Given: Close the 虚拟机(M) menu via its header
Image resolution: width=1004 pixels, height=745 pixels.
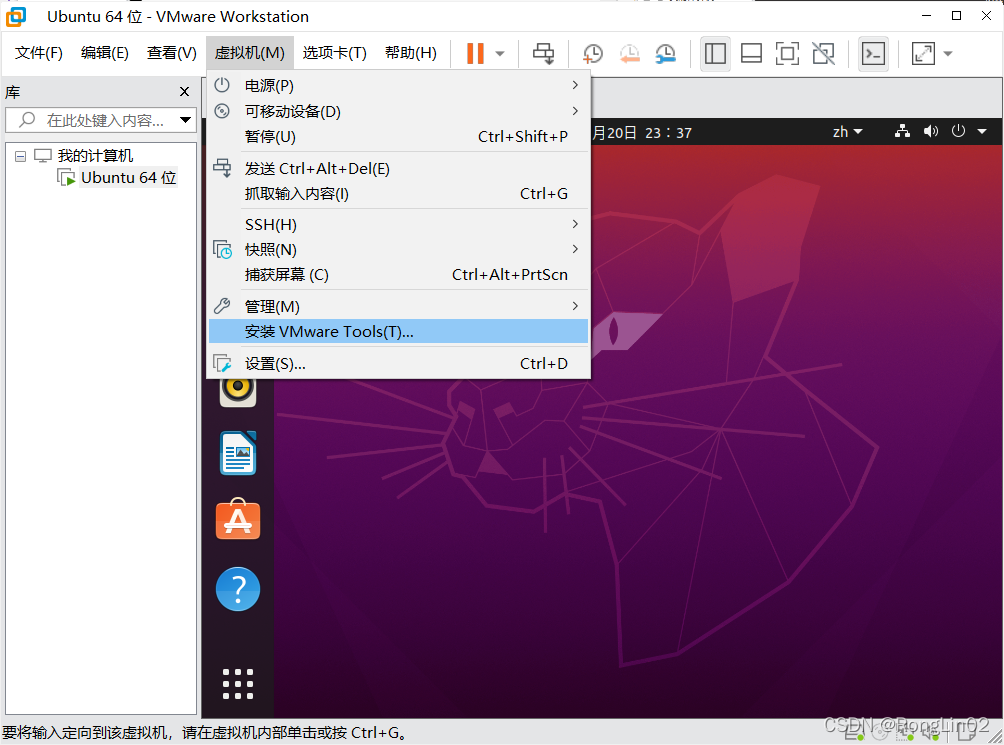Looking at the screenshot, I should [x=250, y=53].
